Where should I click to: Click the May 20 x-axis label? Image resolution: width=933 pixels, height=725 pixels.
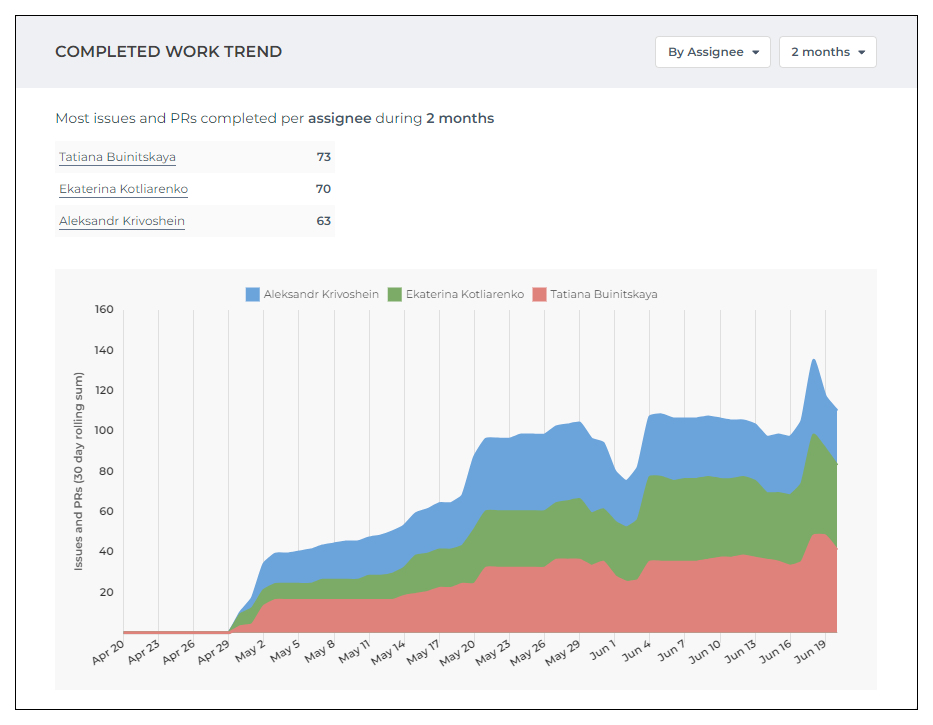click(458, 652)
